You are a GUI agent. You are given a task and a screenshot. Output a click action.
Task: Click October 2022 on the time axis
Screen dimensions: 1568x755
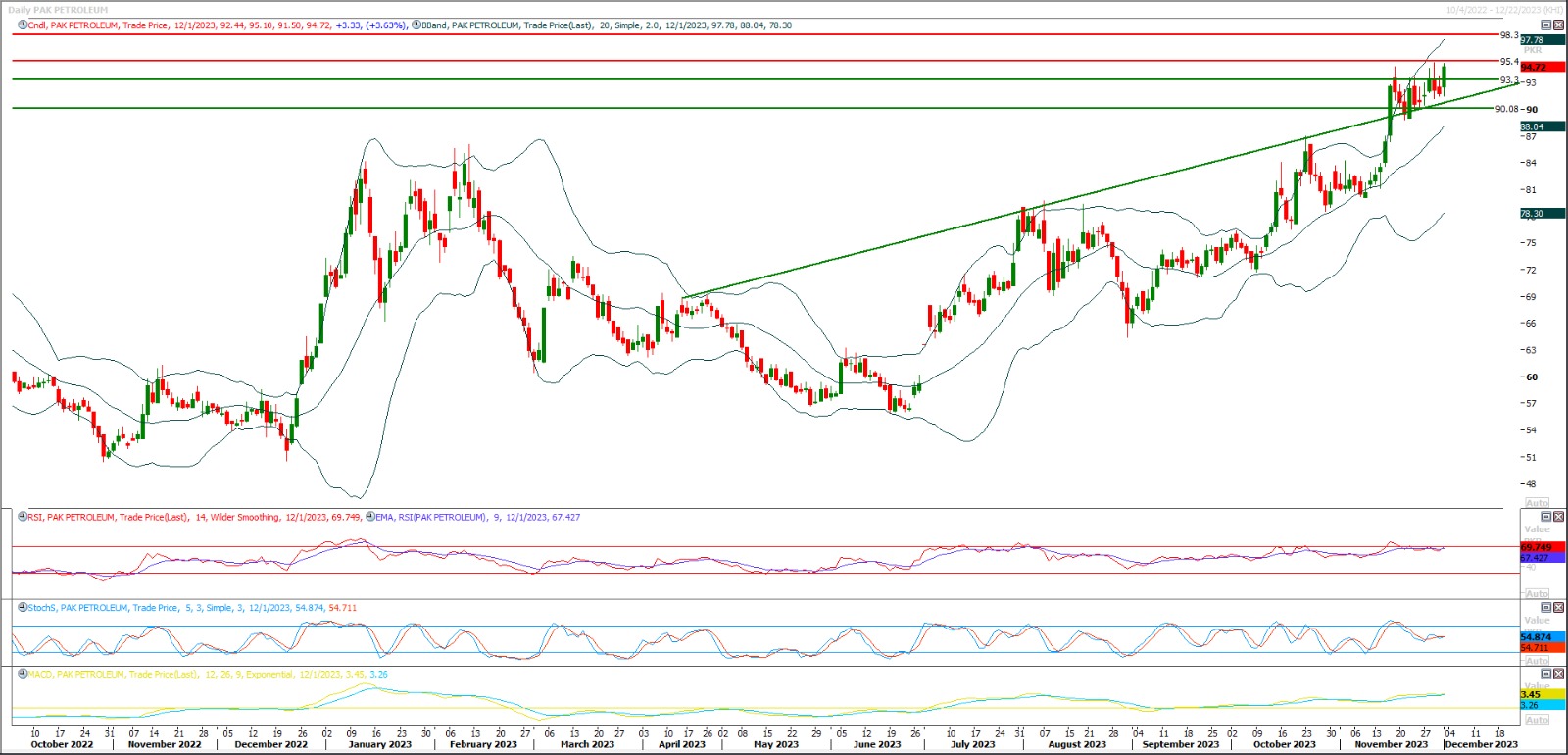[62, 744]
